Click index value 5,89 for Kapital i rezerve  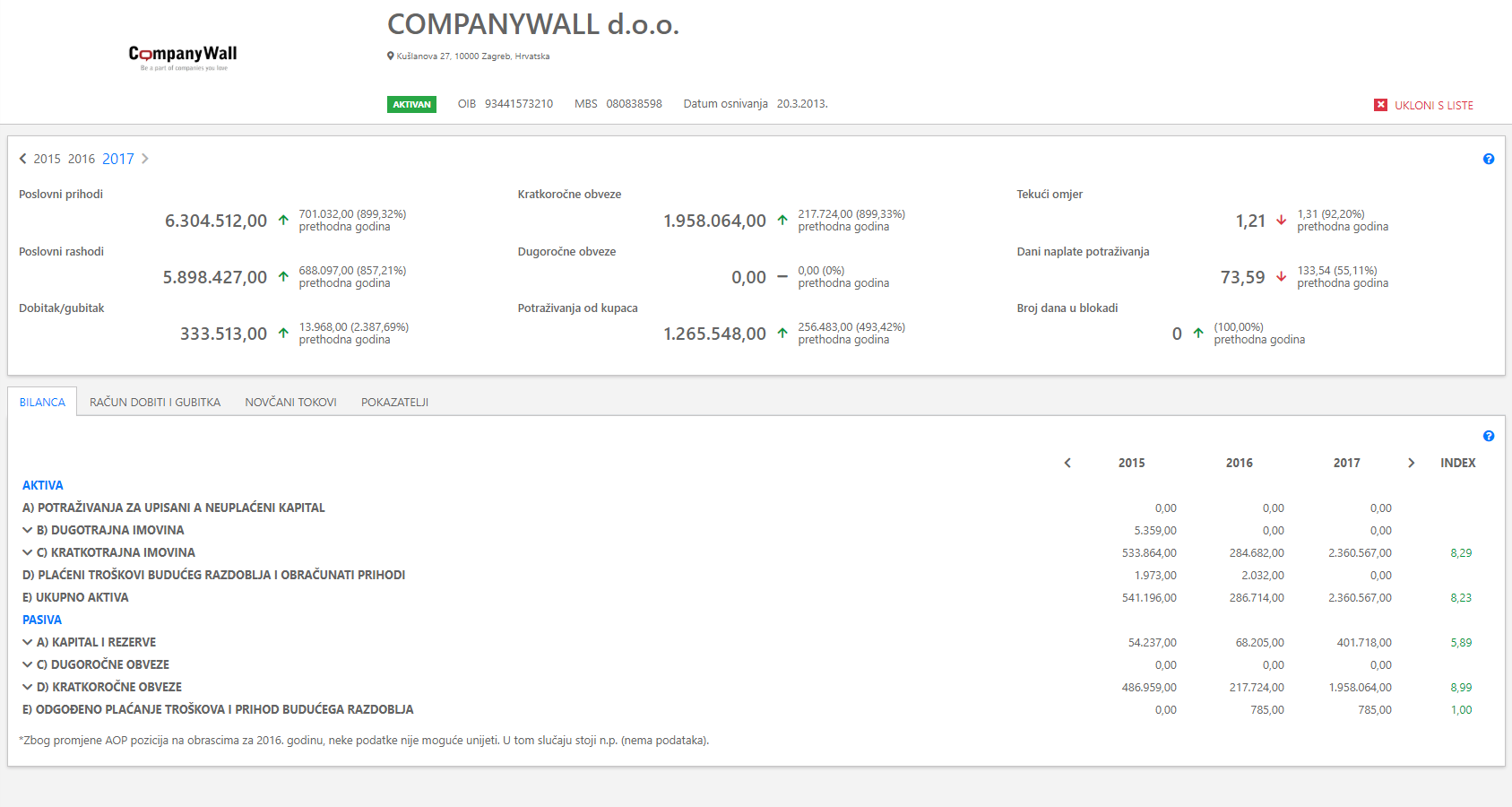pos(1461,643)
